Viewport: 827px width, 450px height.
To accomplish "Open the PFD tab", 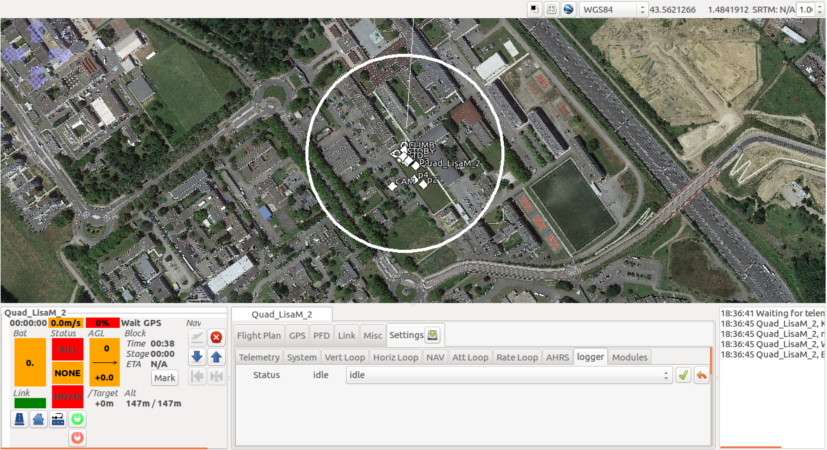I will tap(321, 336).
